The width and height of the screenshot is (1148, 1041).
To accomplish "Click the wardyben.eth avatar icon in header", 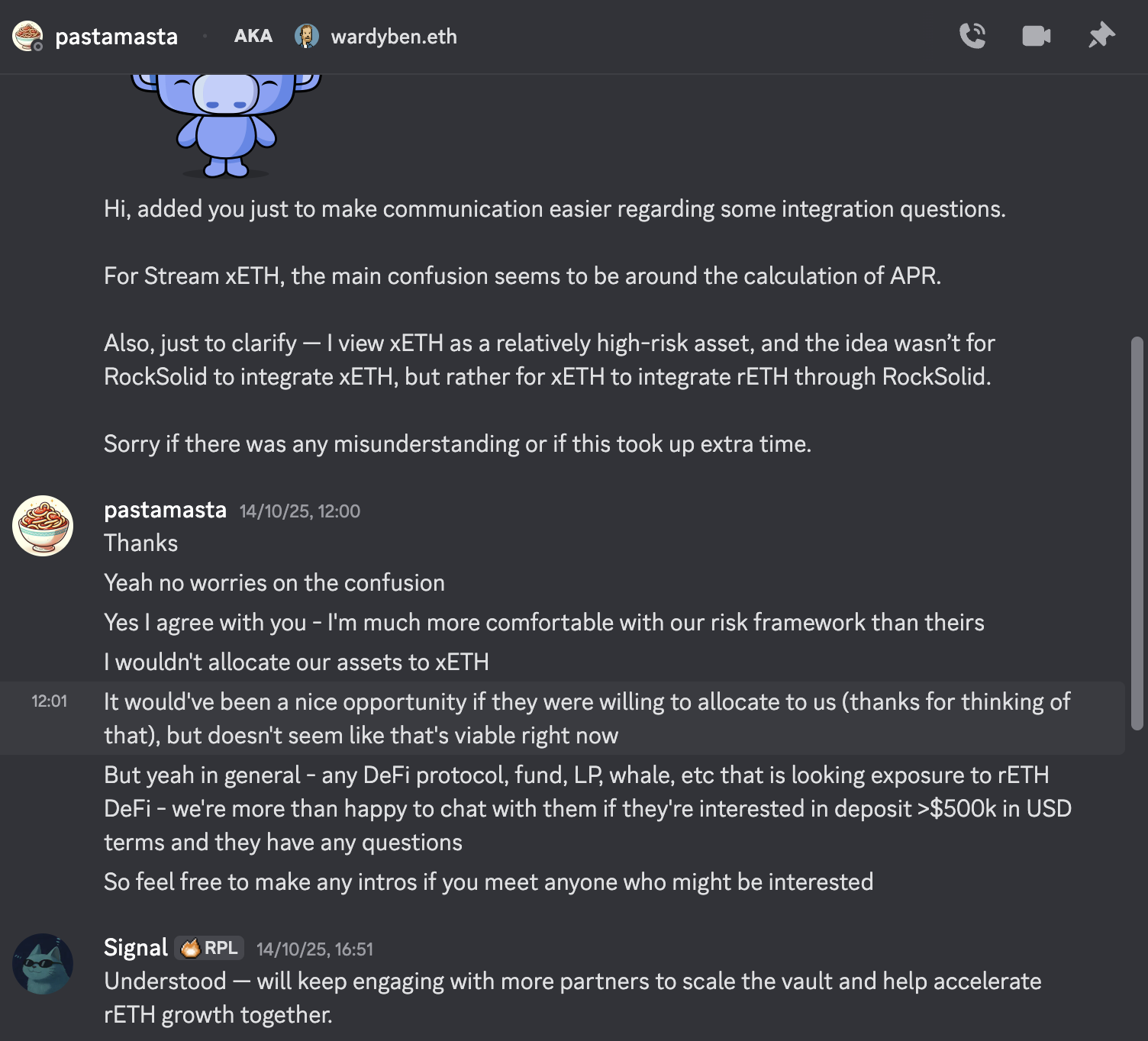I will click(x=307, y=36).
